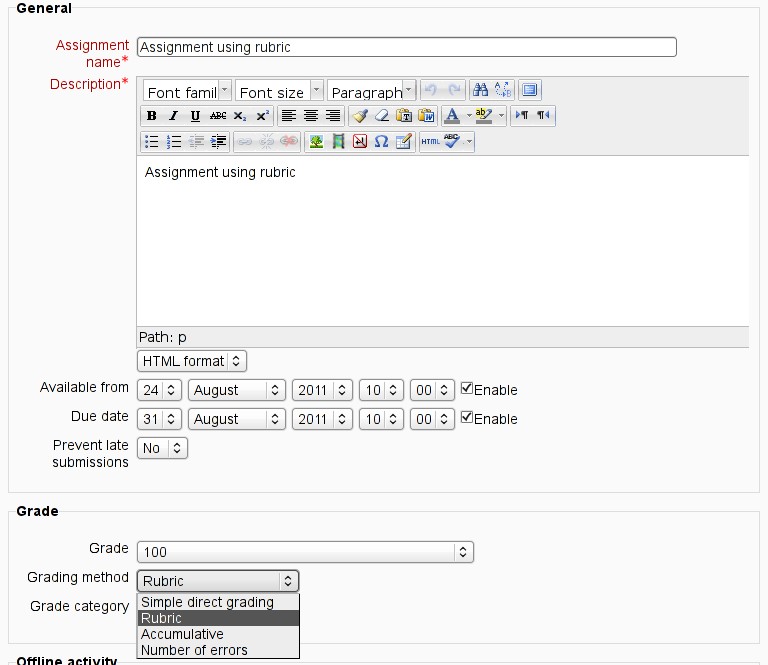768x665 pixels.
Task: Click the Assignment name text field
Action: coord(407,47)
